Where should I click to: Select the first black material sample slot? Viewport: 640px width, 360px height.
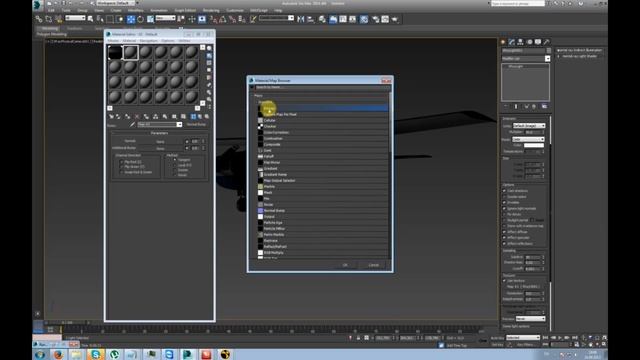[x=115, y=52]
